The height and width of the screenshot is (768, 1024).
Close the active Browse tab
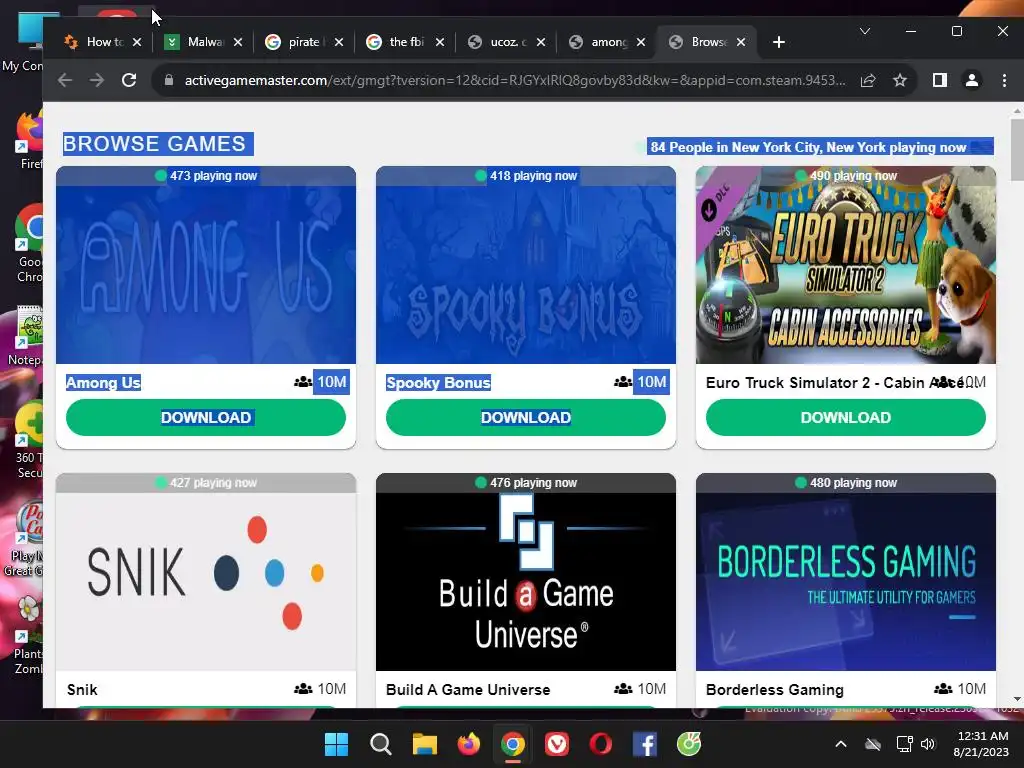click(x=741, y=42)
